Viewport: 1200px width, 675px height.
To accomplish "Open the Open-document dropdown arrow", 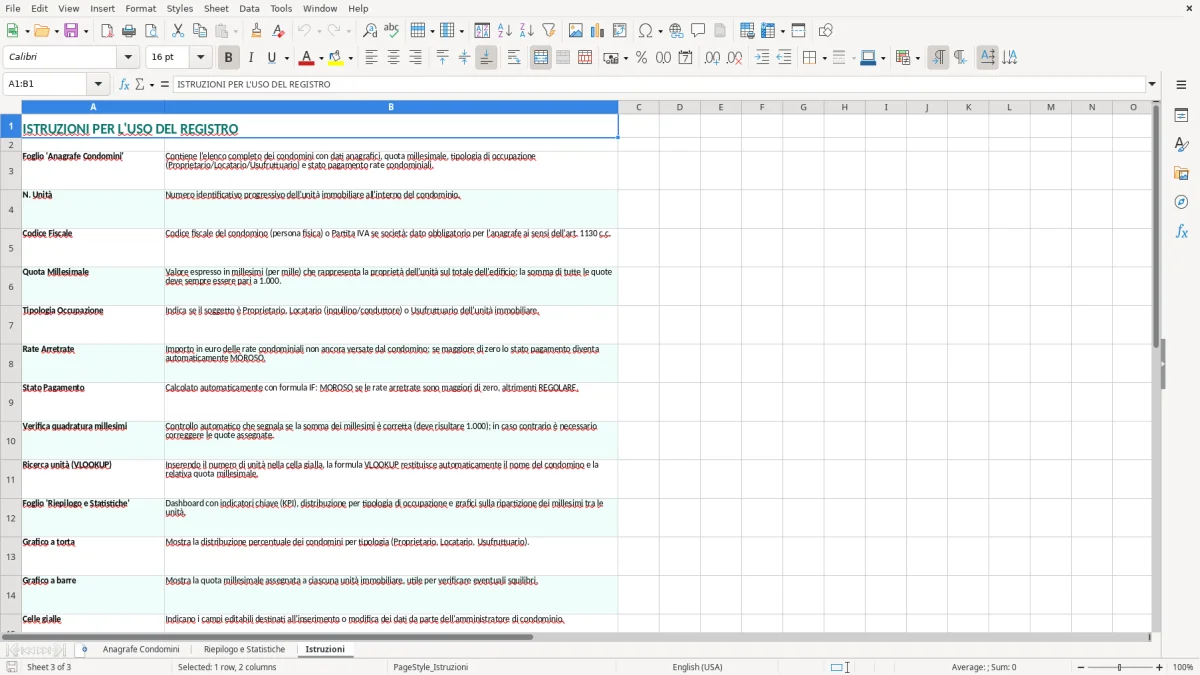I will 55,31.
